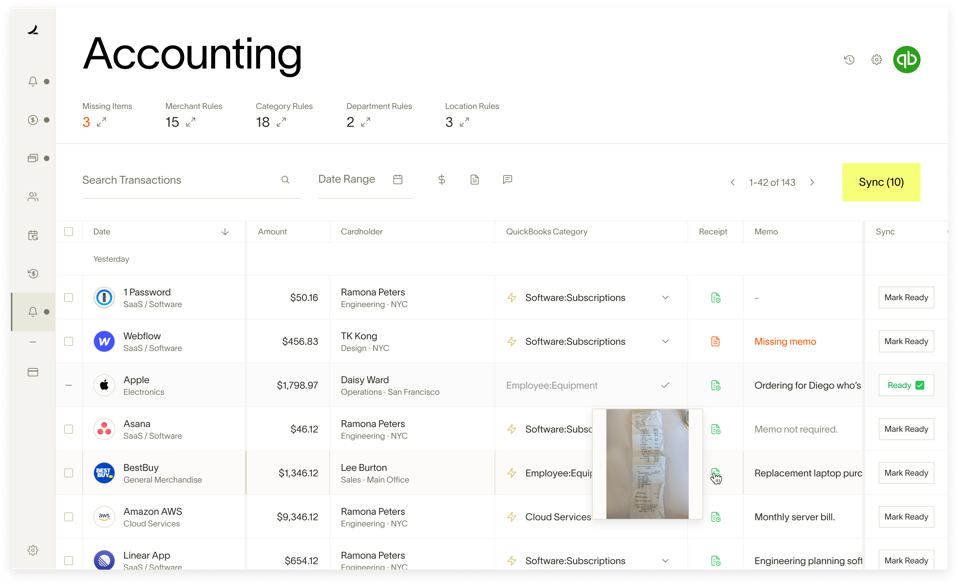Click the QuickBooks logo icon

click(906, 59)
